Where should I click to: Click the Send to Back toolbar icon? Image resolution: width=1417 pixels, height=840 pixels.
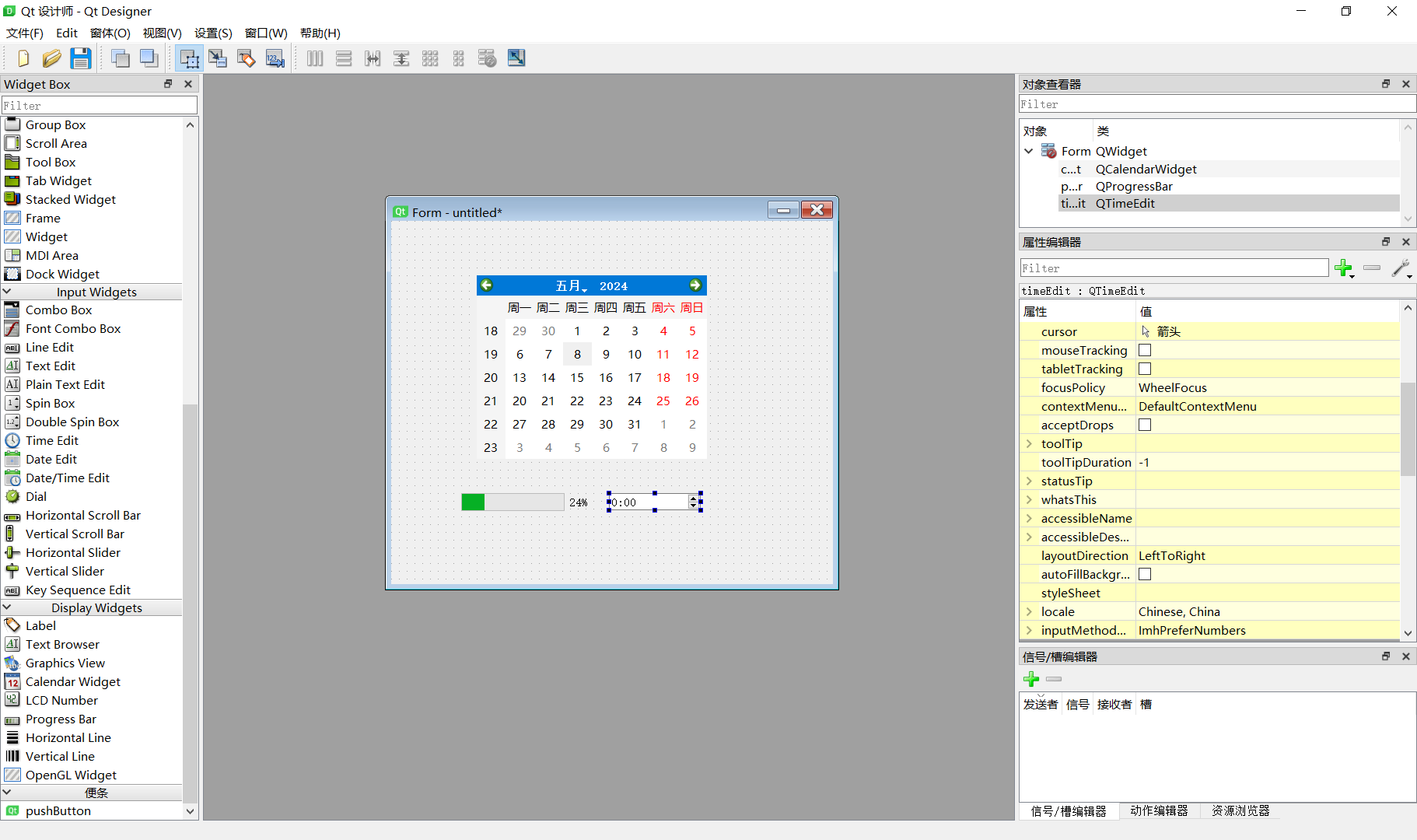(121, 58)
